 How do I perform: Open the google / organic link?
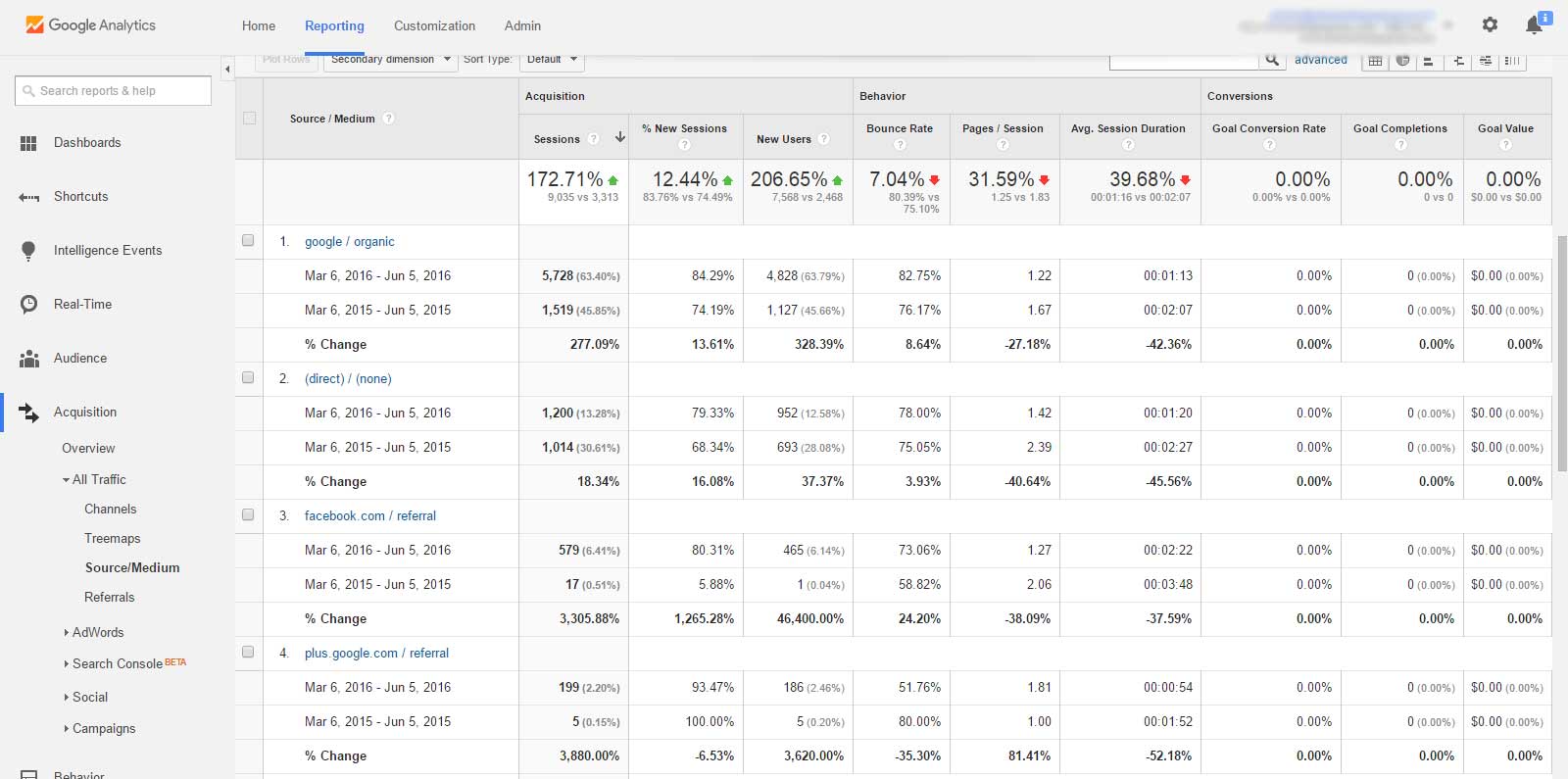350,242
